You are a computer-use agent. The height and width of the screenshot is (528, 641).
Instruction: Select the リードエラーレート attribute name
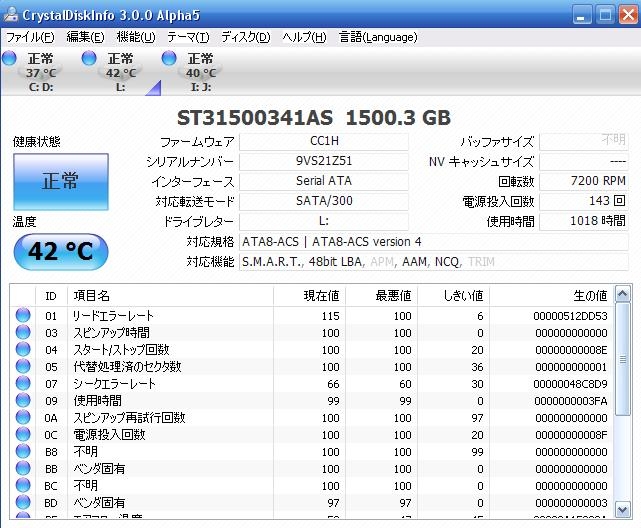click(113, 316)
